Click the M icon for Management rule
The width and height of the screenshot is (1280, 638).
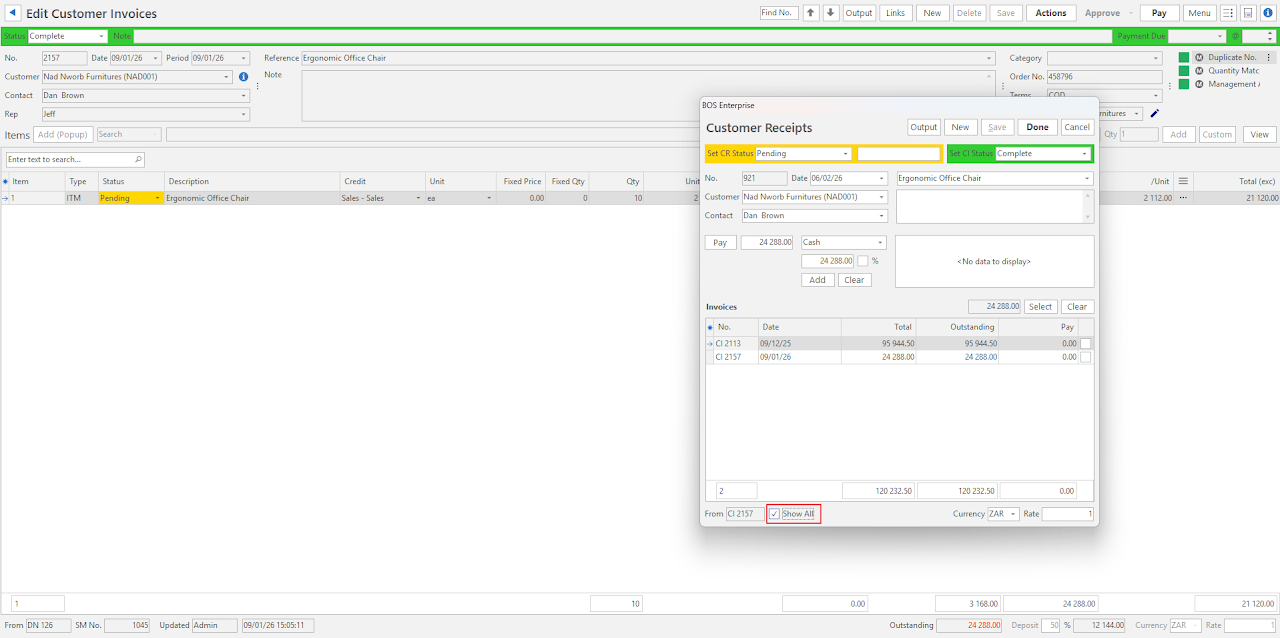point(1199,84)
